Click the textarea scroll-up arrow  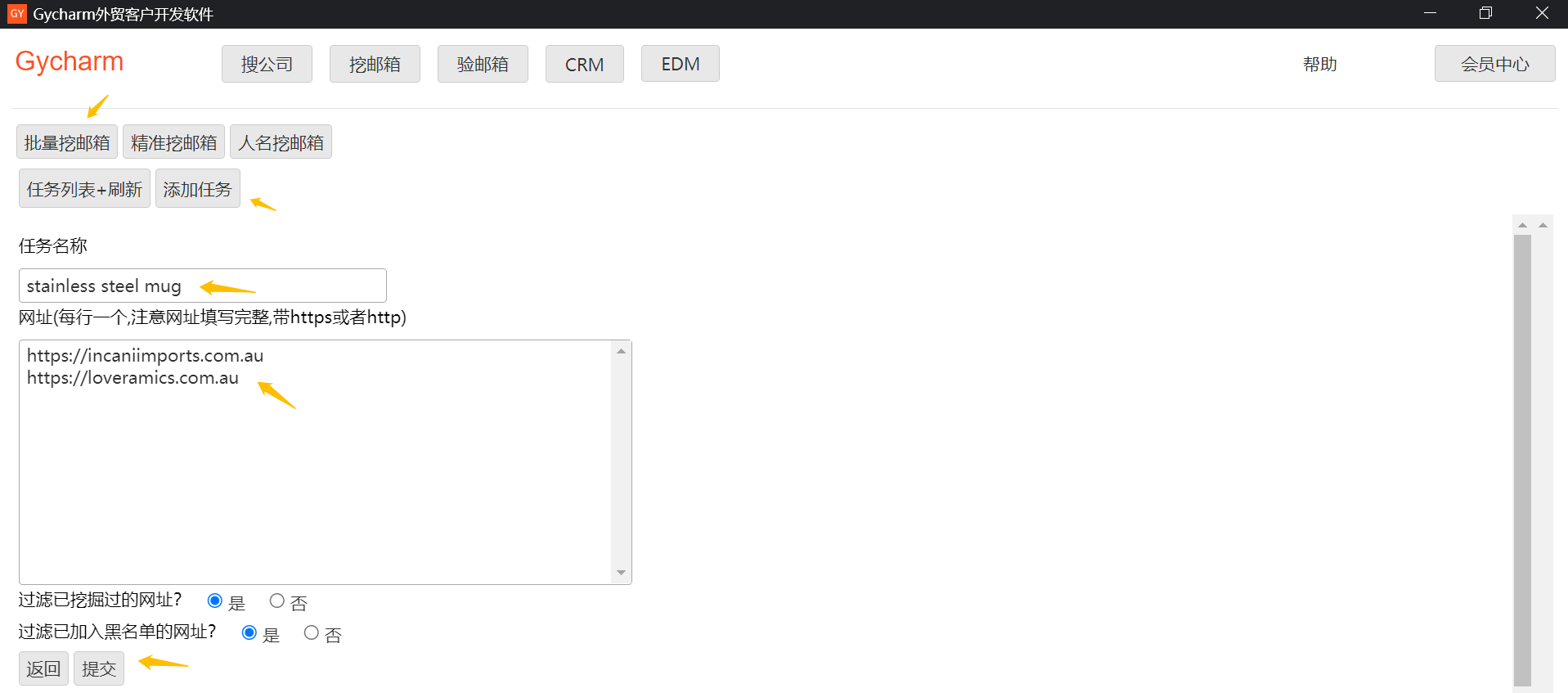tap(622, 351)
